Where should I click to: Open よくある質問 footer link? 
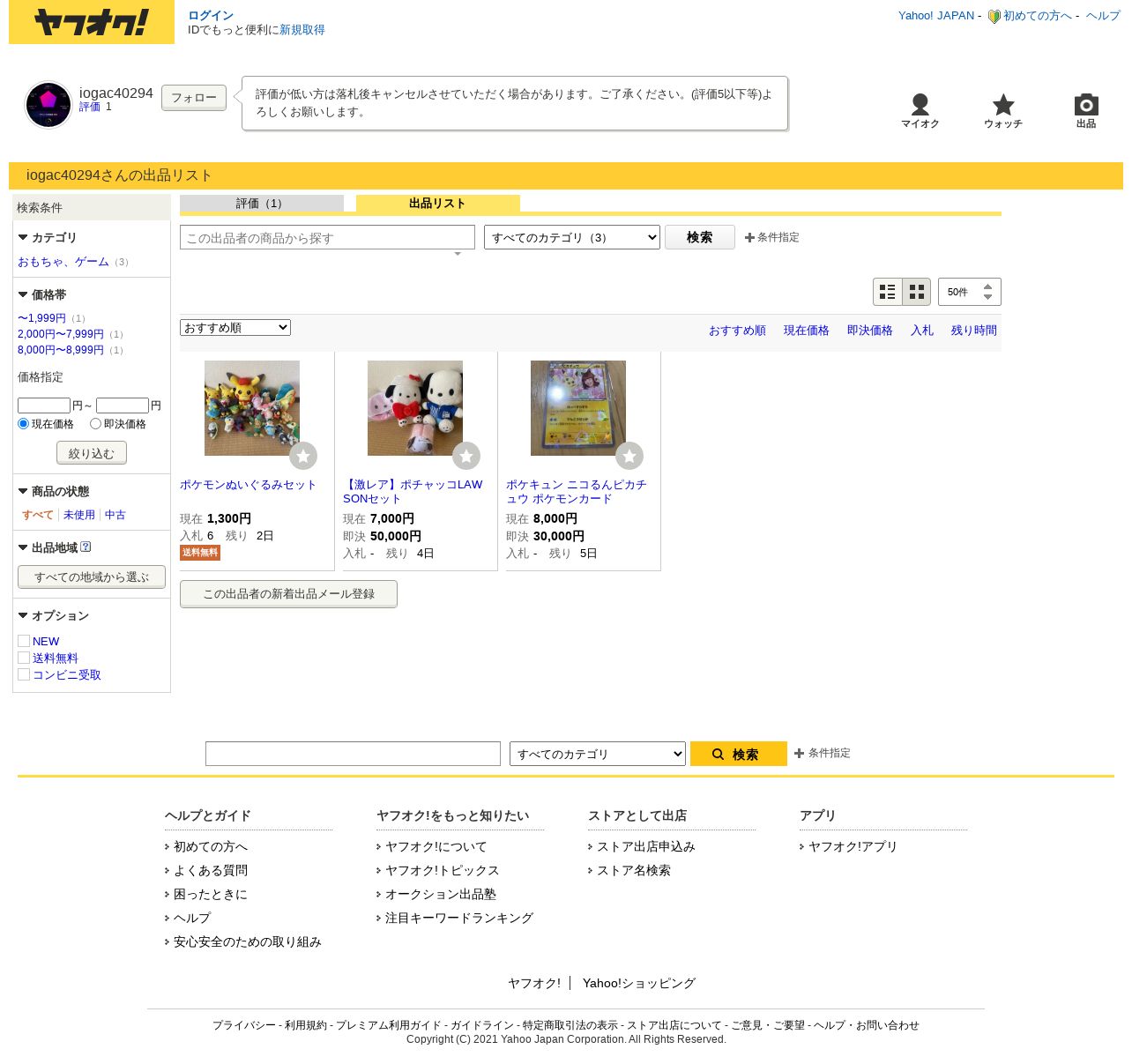point(211,870)
